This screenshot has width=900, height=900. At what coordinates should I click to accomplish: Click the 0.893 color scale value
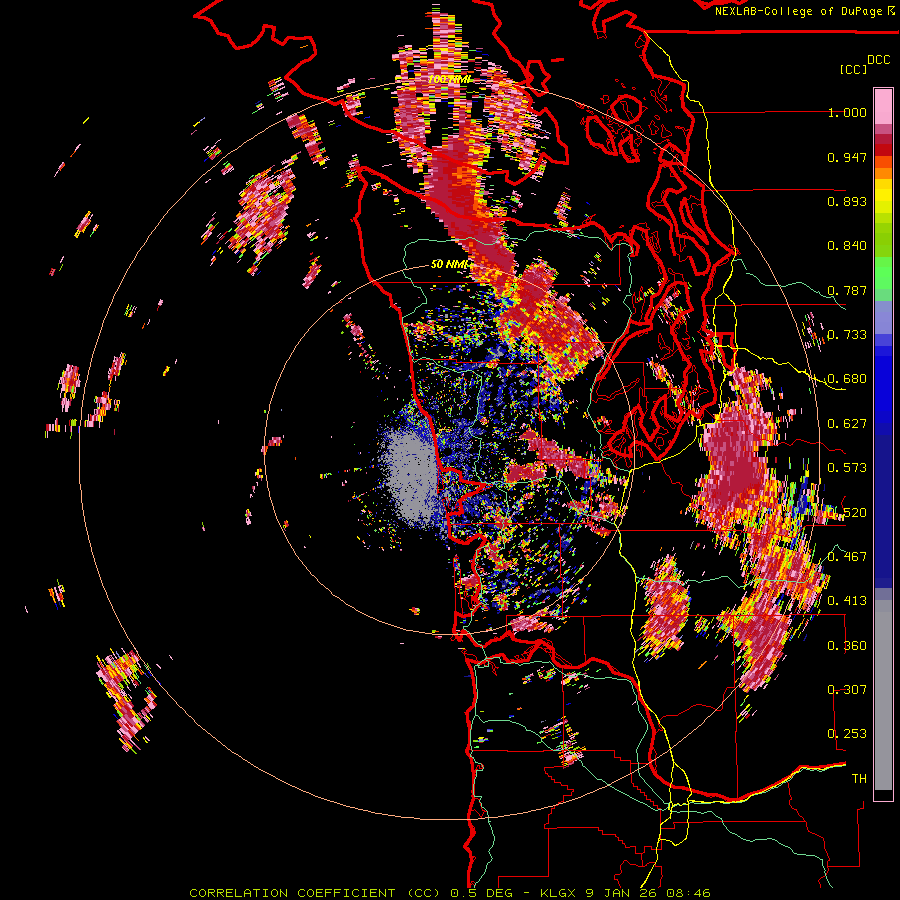point(847,201)
